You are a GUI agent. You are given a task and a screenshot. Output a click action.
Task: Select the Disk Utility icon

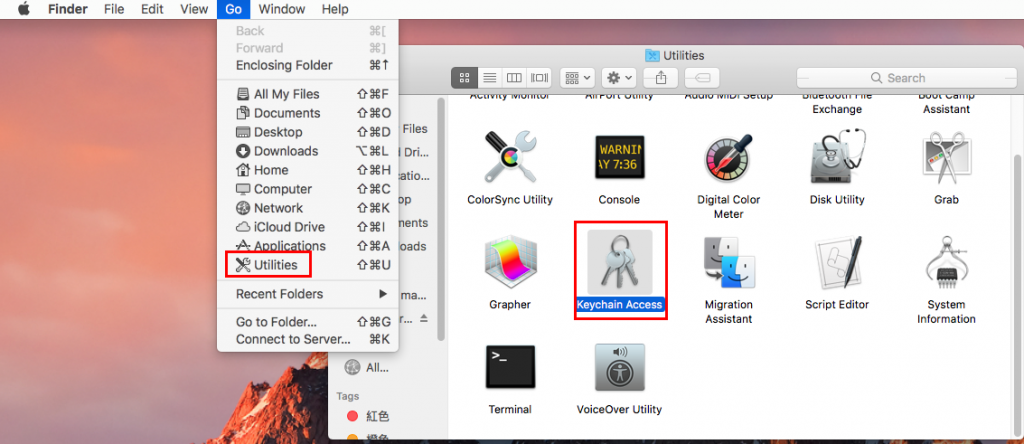837,157
